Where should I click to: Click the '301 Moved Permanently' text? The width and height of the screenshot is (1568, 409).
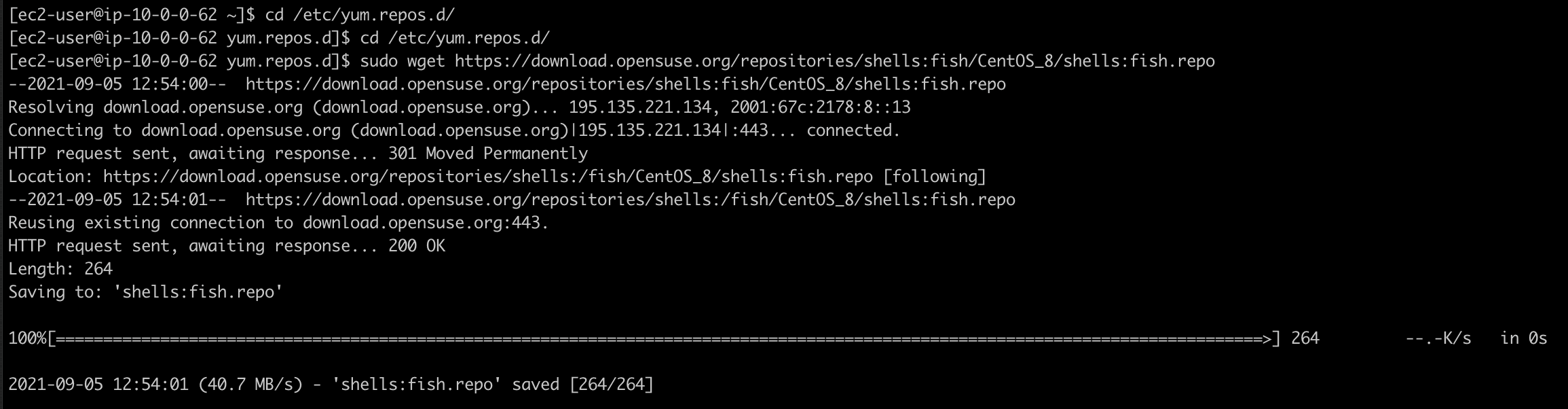click(488, 154)
